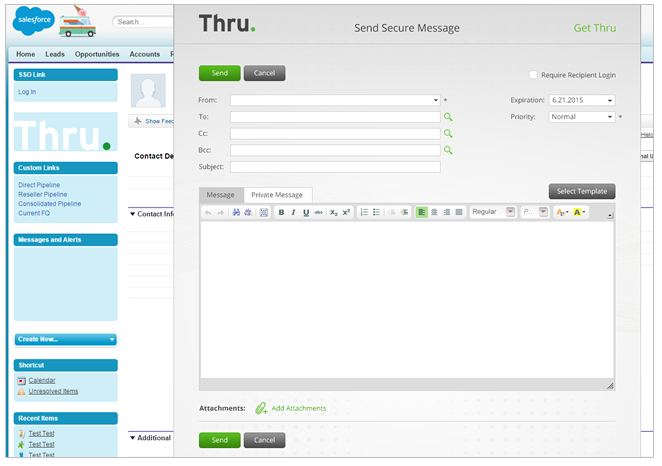This screenshot has height=466, width=662.
Task: Click the contact profile photo placeholder
Action: coord(148,91)
